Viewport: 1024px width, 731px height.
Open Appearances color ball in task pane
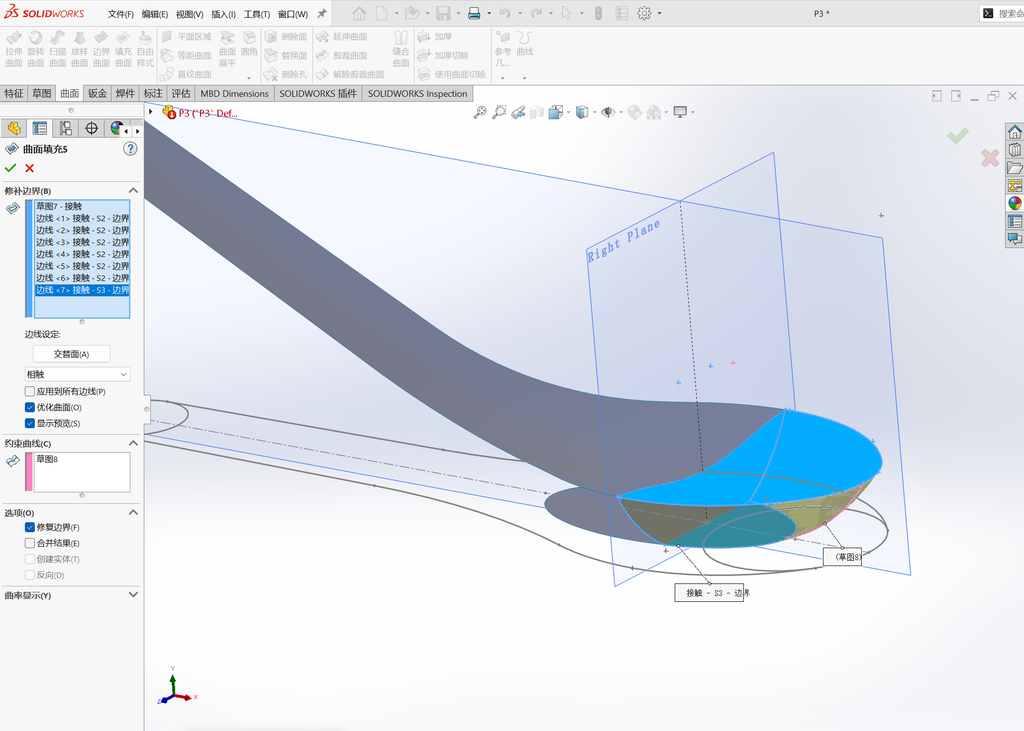[1014, 203]
